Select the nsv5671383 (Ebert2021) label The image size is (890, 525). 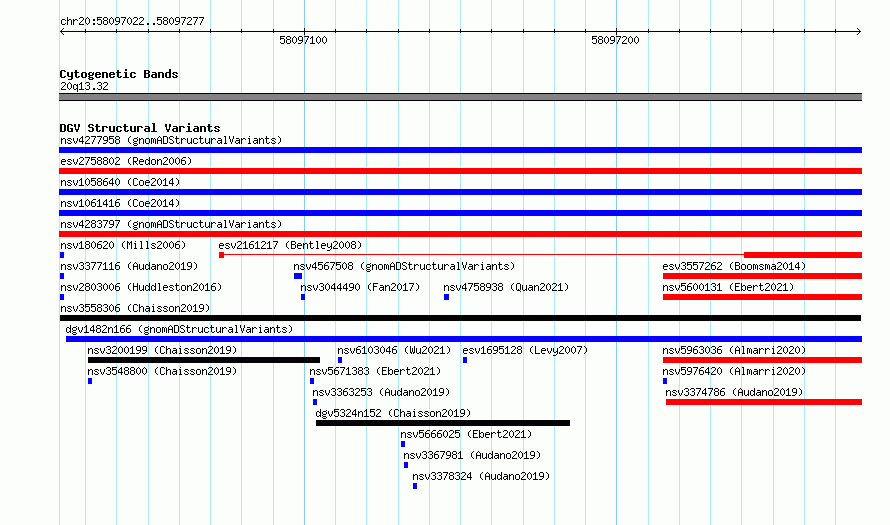[375, 371]
